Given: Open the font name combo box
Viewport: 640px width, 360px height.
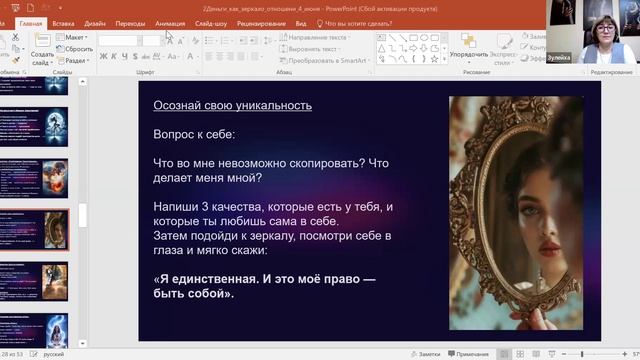Looking at the screenshot, I should [x=120, y=40].
